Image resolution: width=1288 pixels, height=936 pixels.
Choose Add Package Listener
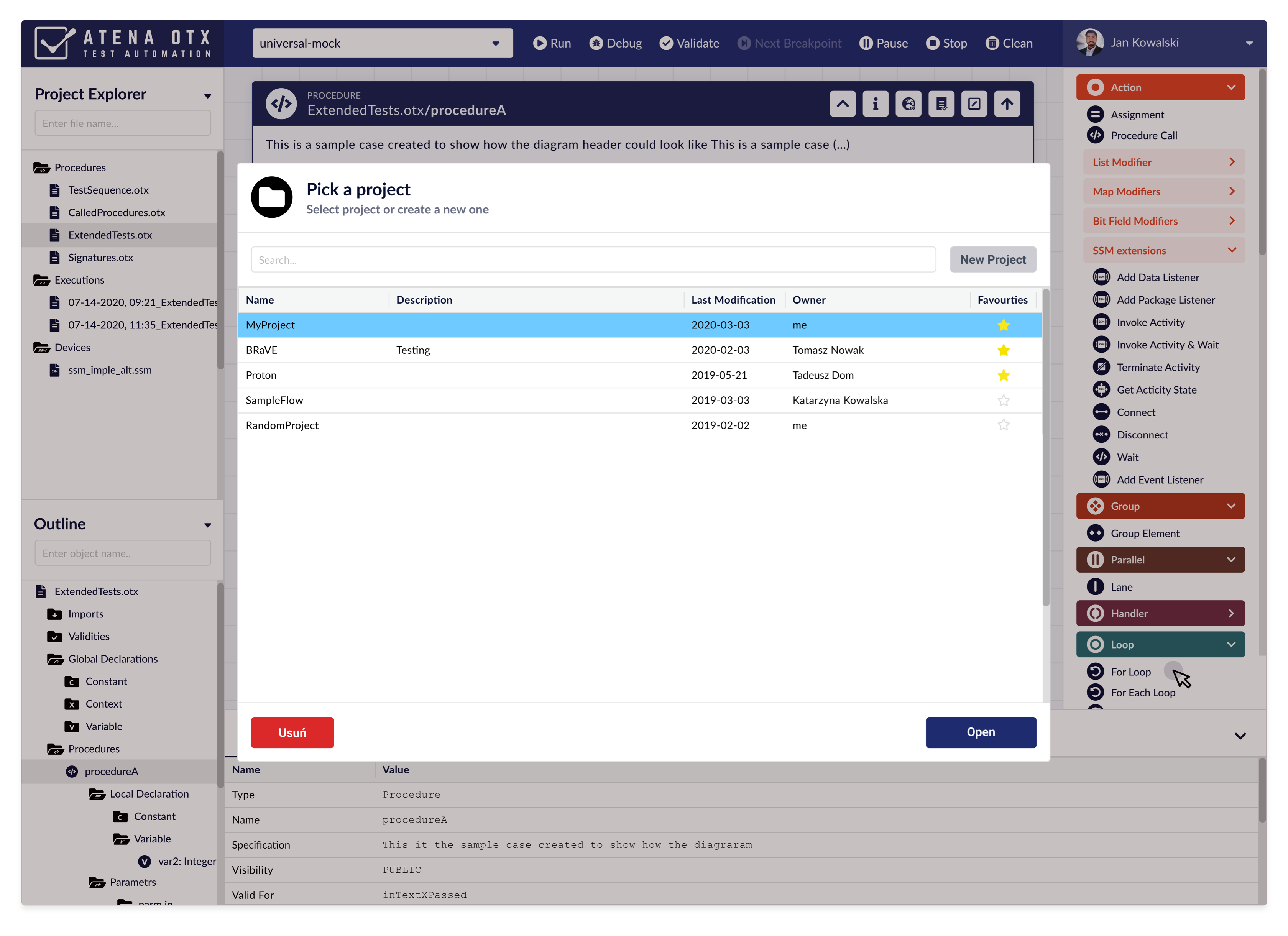coord(1155,300)
